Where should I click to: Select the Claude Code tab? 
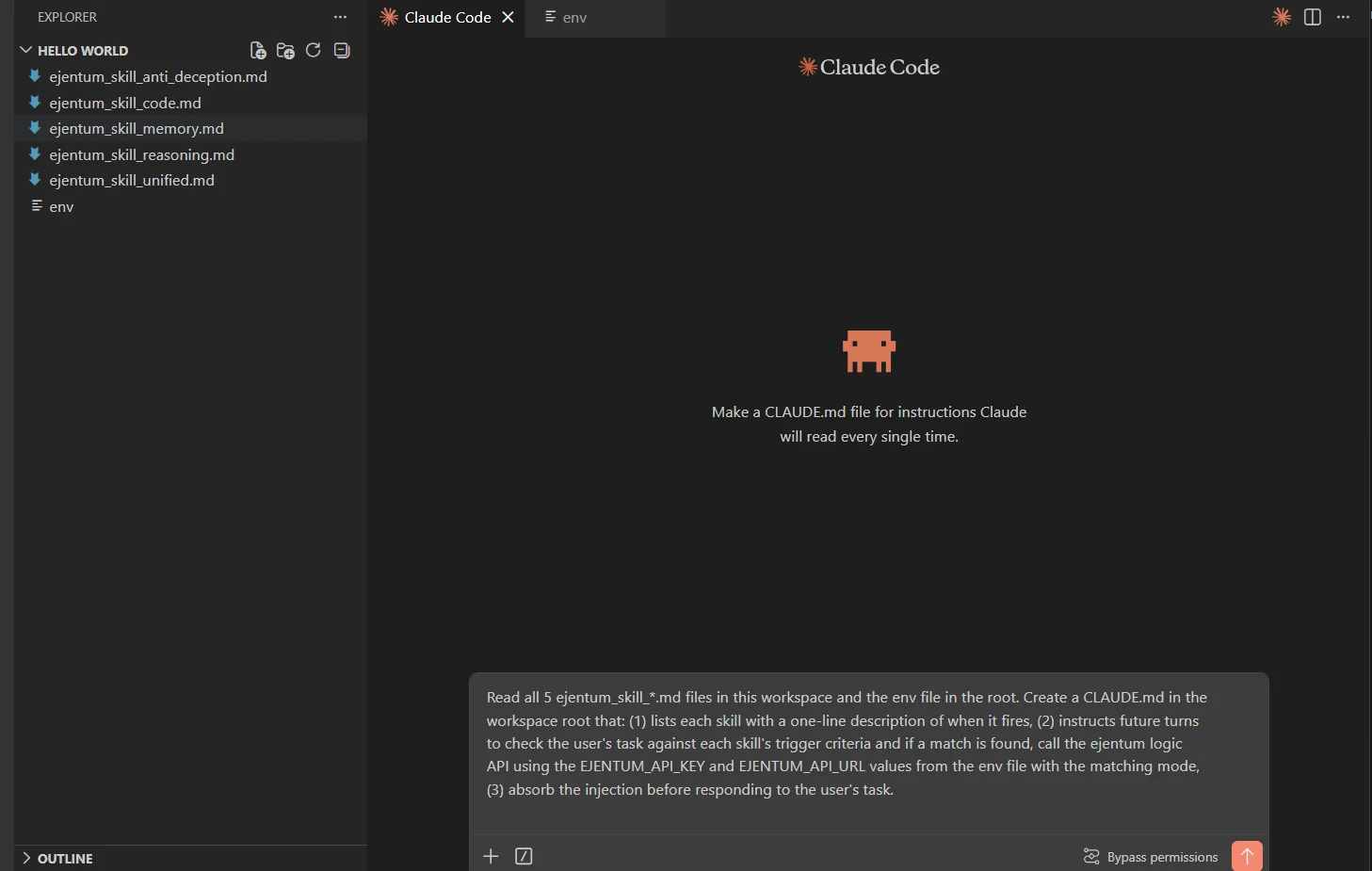pos(446,17)
